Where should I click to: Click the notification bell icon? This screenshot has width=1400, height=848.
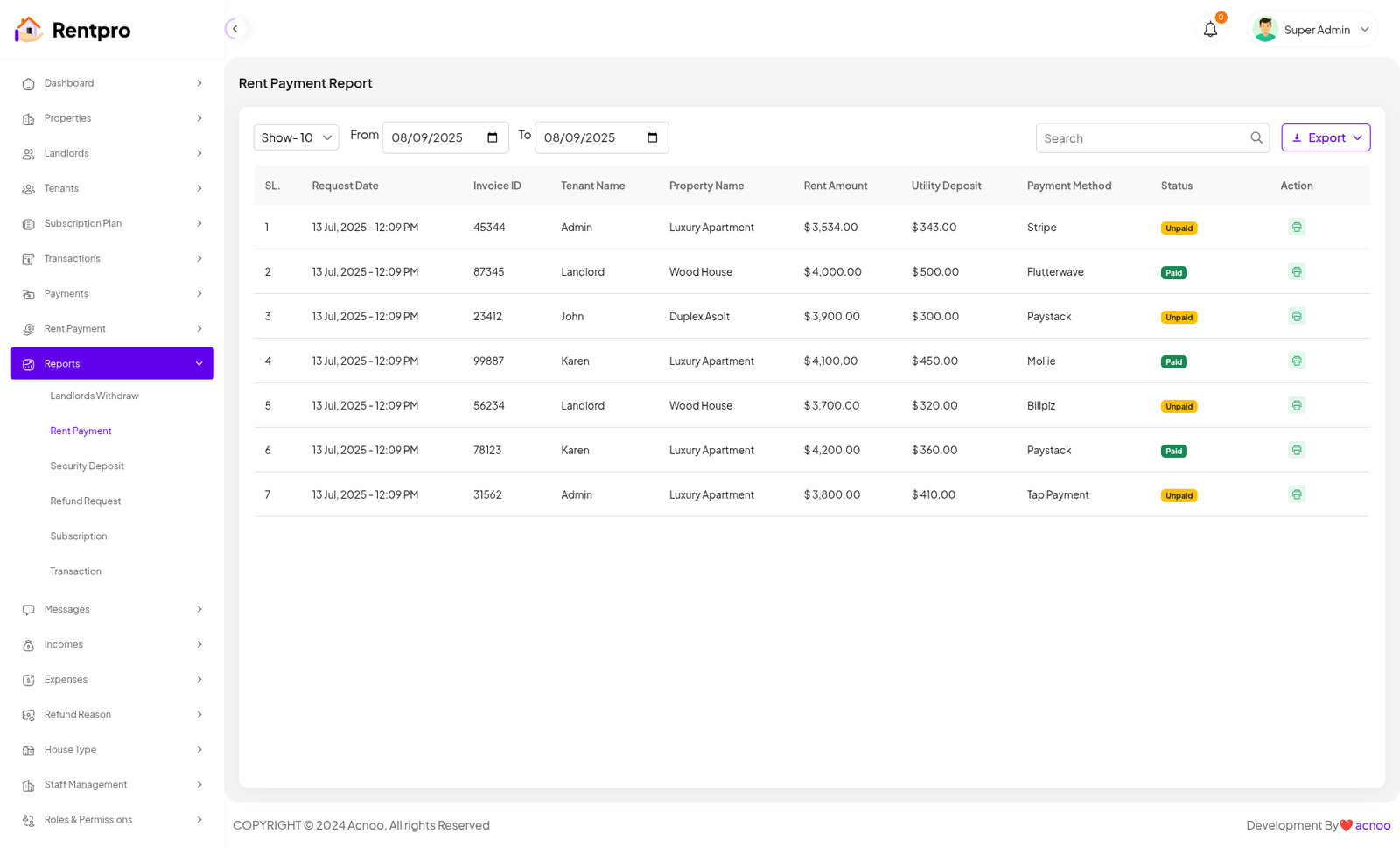tap(1210, 30)
